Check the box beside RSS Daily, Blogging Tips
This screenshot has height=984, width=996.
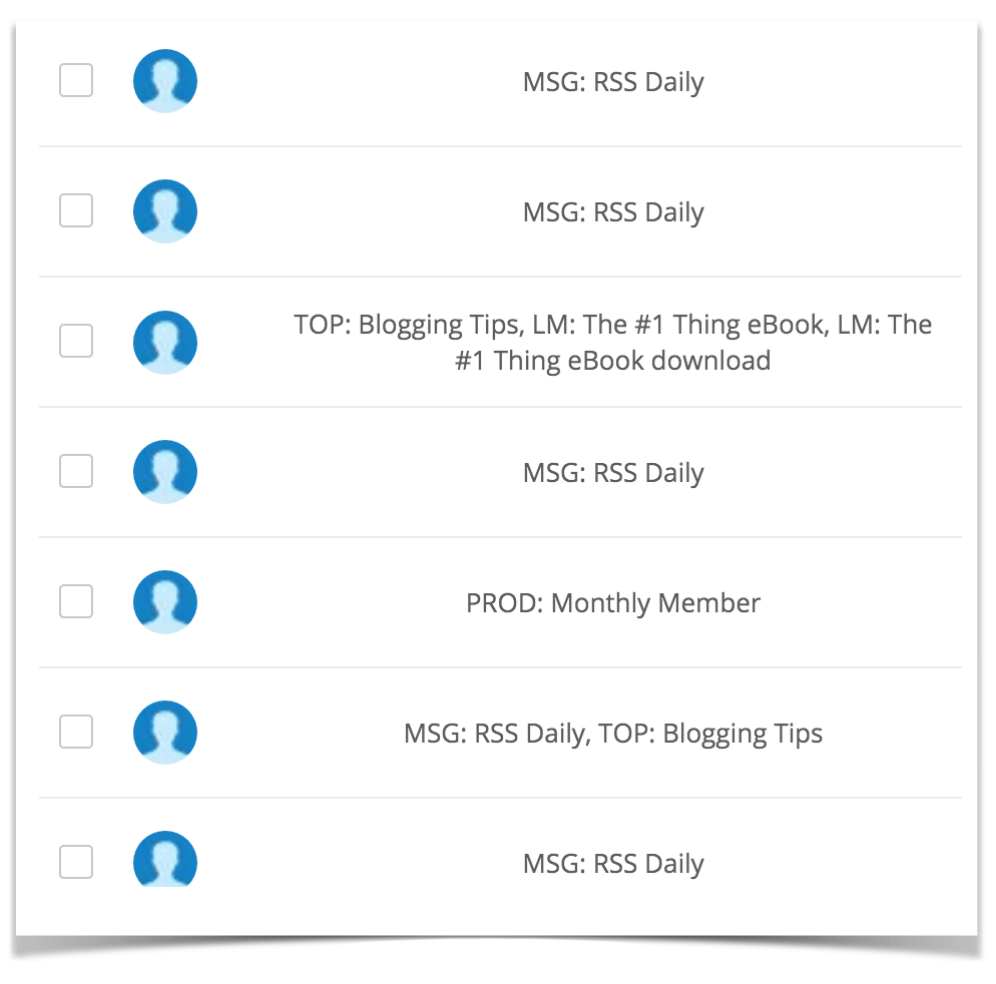(x=75, y=732)
